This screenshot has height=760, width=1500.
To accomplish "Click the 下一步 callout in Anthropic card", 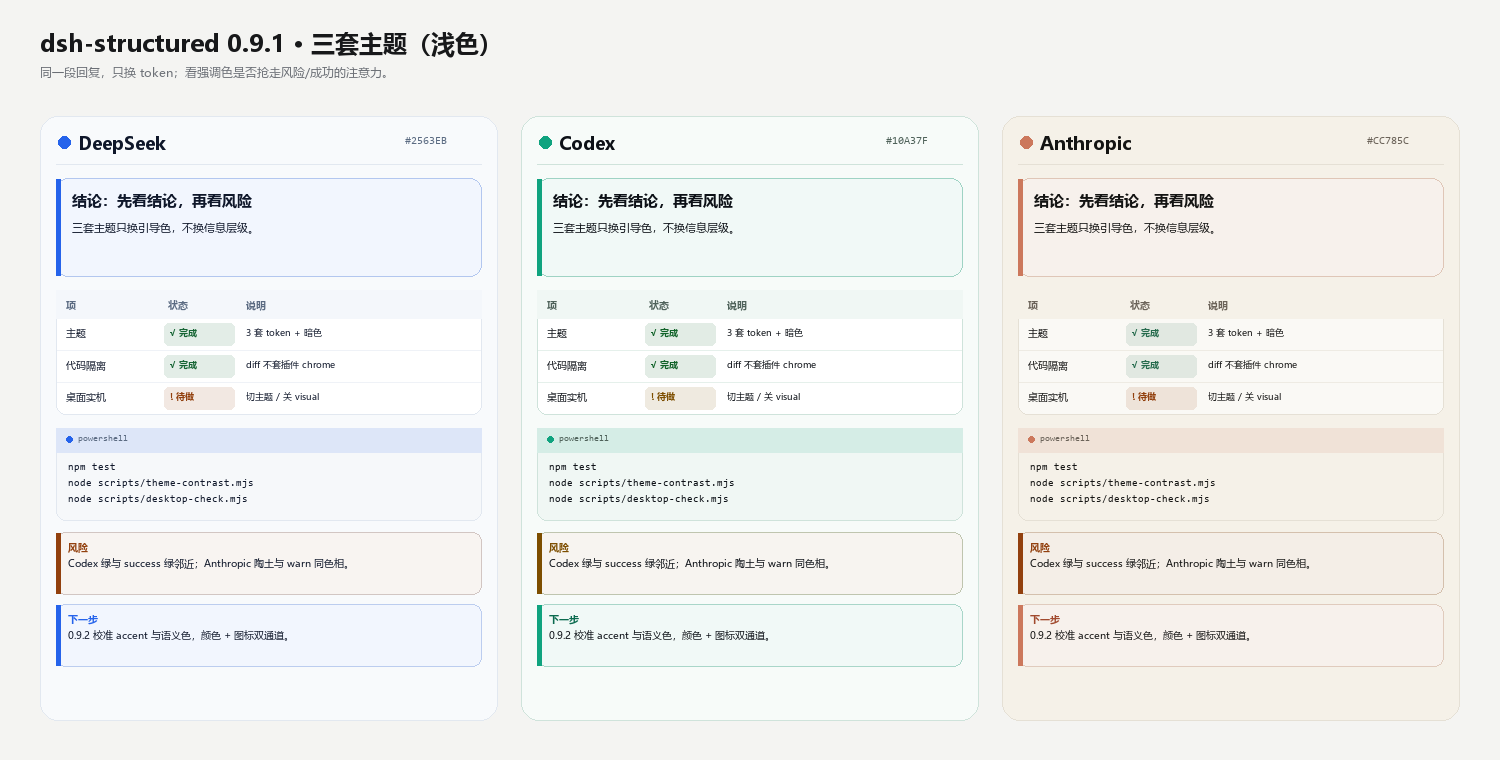I will tap(1231, 635).
